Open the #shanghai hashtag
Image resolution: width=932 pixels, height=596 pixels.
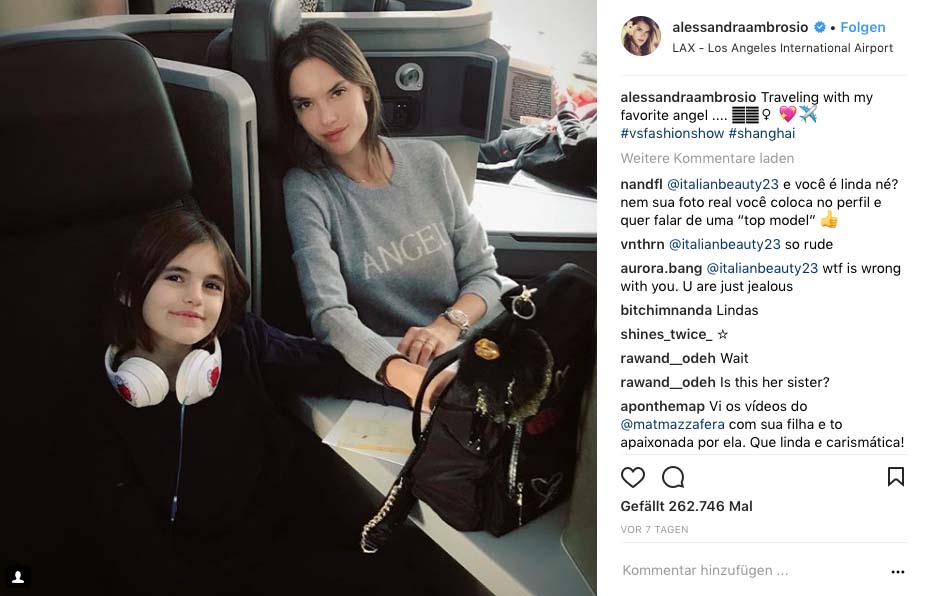coord(762,133)
